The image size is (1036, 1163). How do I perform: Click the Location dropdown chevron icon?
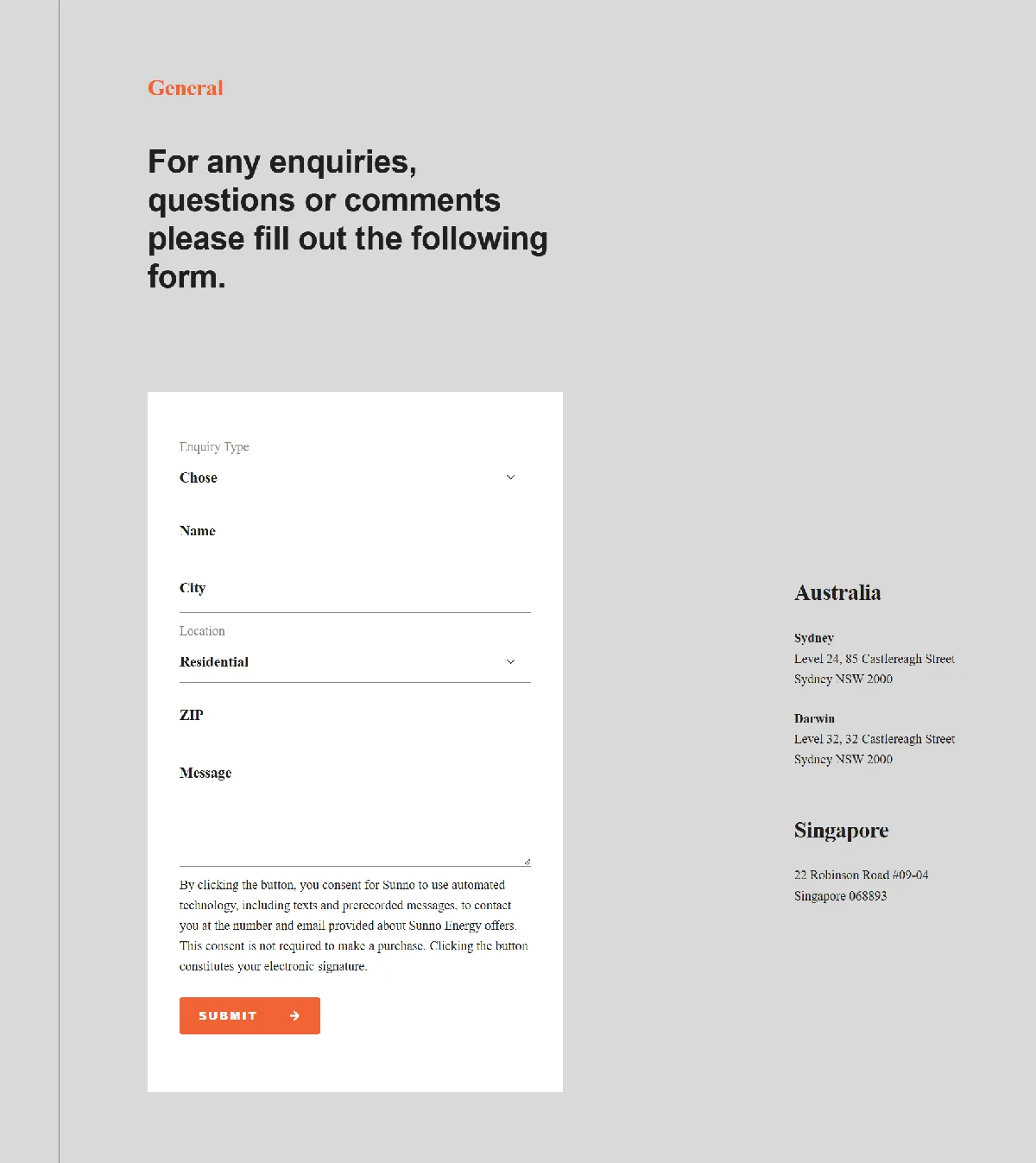coord(510,662)
